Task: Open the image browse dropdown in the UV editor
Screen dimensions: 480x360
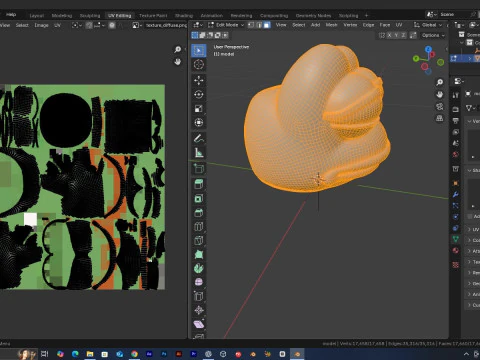Action: coord(137,25)
